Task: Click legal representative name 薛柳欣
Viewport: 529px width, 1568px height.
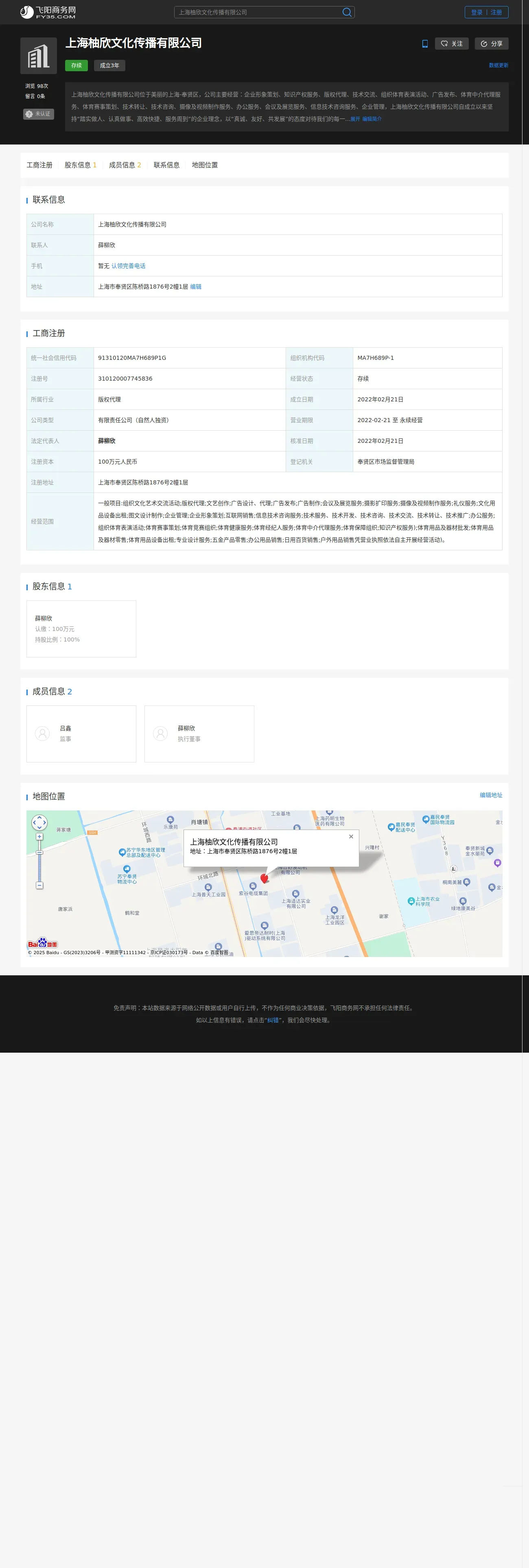Action: [107, 441]
